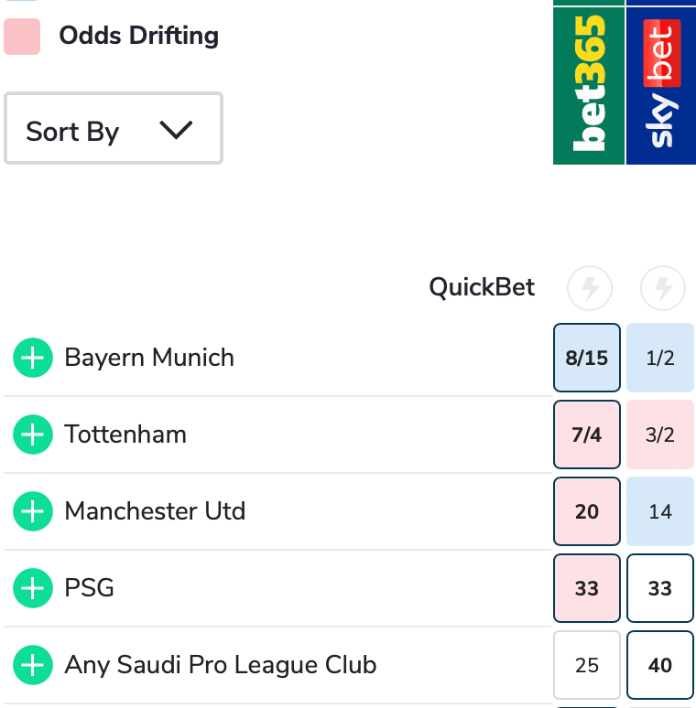Add Tottenham using green plus icon

tap(32, 435)
